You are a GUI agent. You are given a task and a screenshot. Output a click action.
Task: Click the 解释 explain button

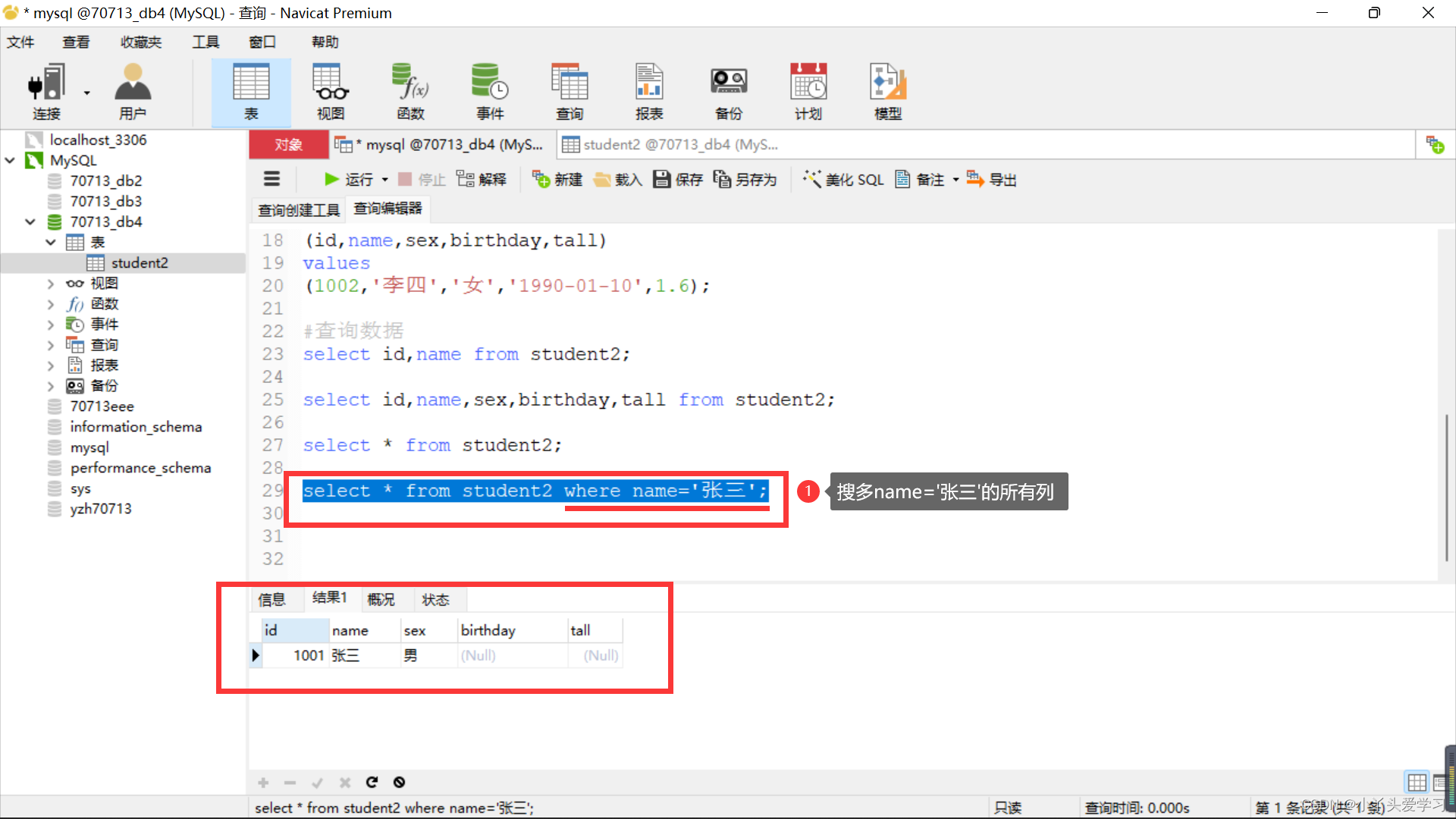coord(482,180)
